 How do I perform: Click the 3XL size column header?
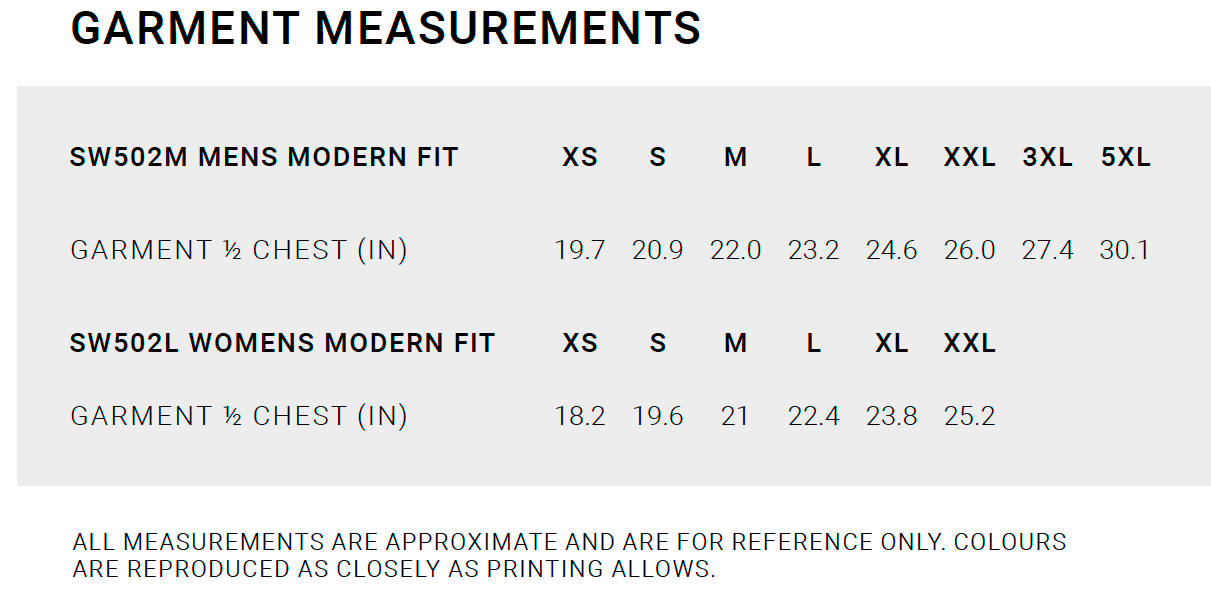[x=1047, y=157]
